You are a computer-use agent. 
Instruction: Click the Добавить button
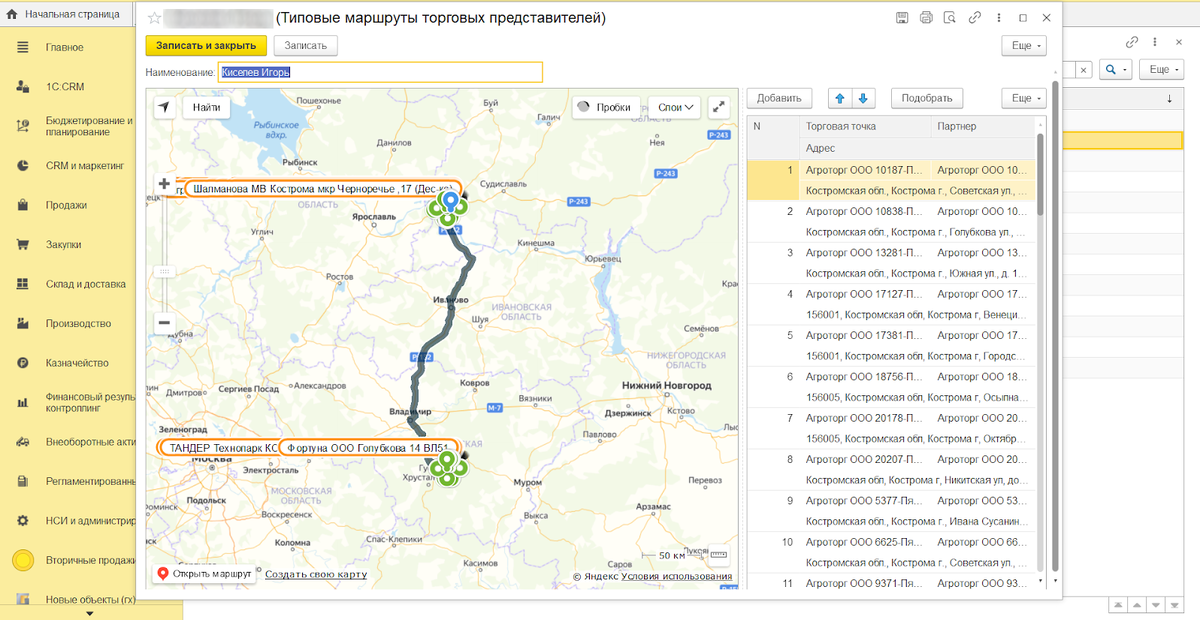[x=779, y=98]
